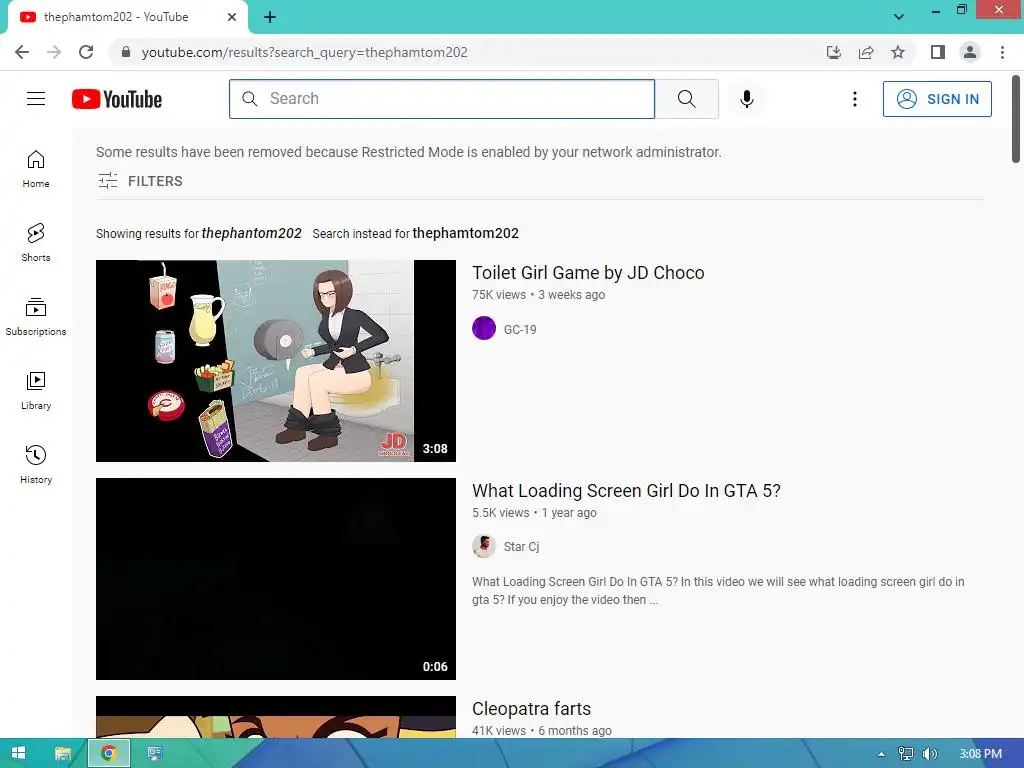
Task: Open Library in sidebar
Action: tap(36, 391)
